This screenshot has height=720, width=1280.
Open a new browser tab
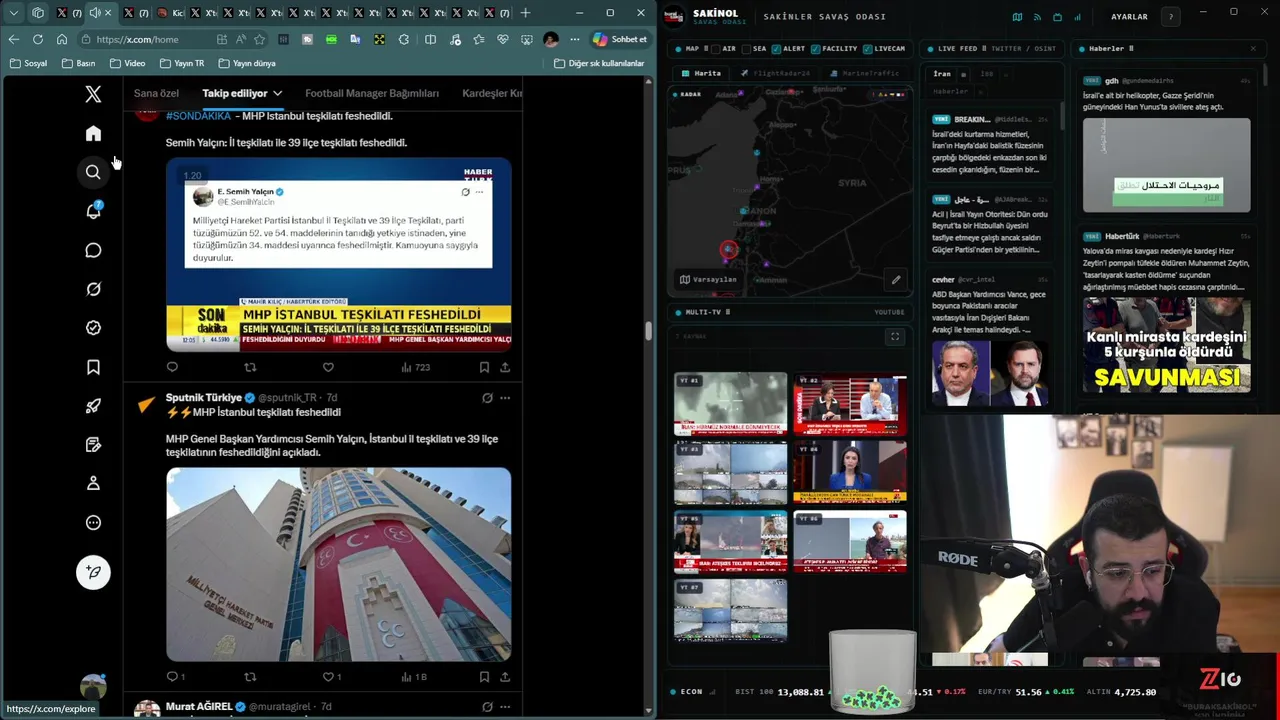click(526, 13)
